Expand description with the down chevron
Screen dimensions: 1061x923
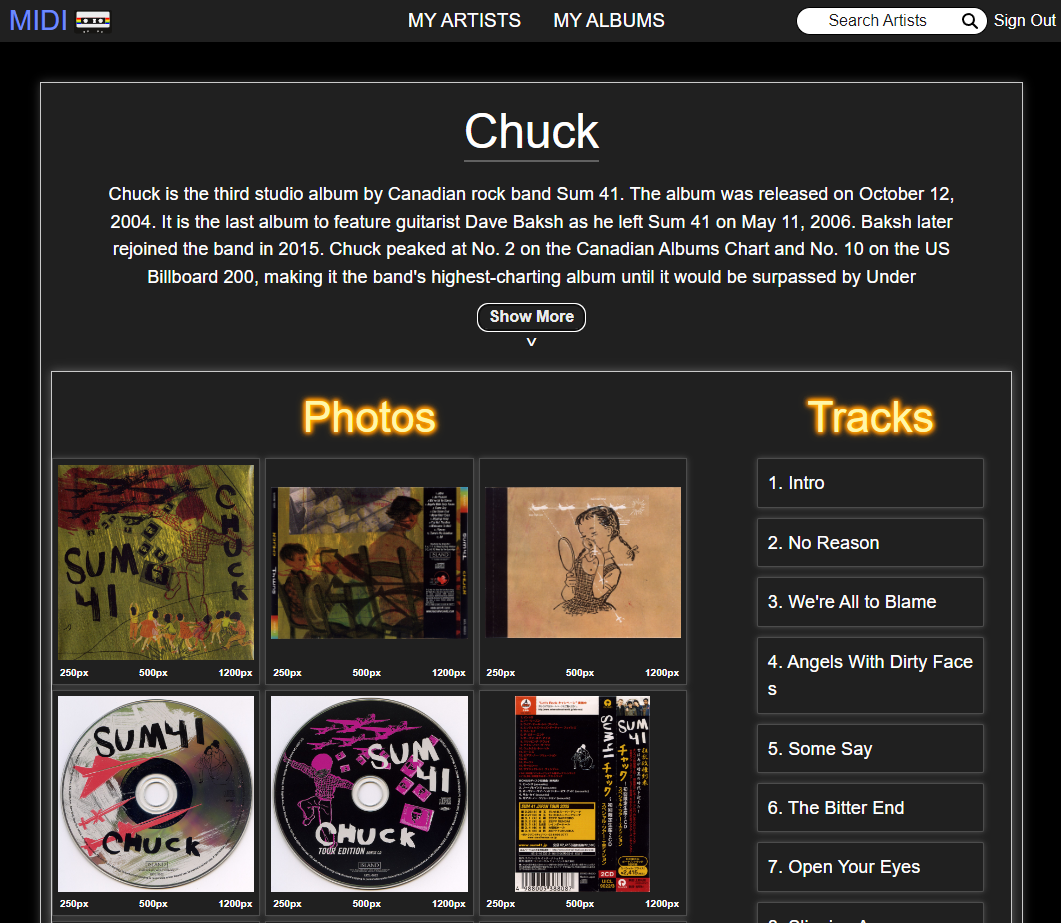(x=531, y=342)
